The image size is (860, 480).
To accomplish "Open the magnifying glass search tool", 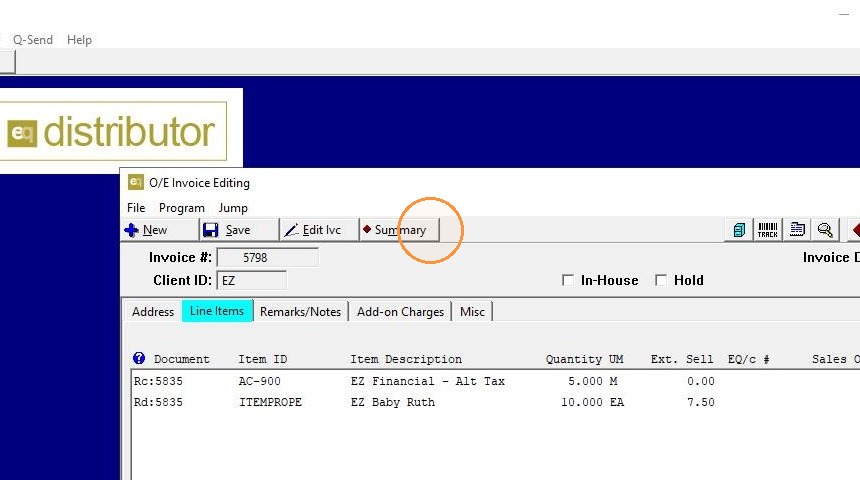I will pos(825,230).
